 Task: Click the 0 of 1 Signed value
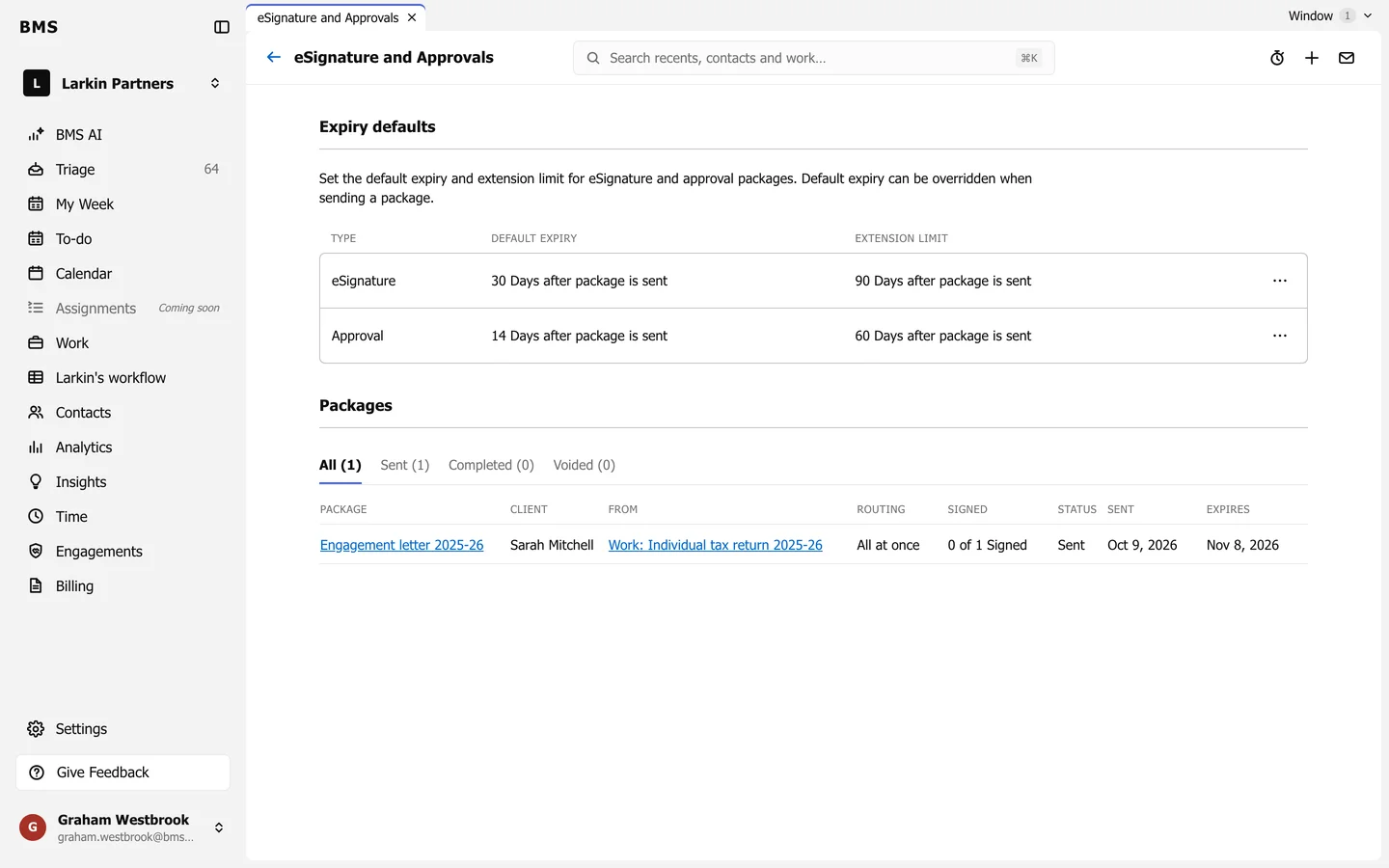(987, 545)
